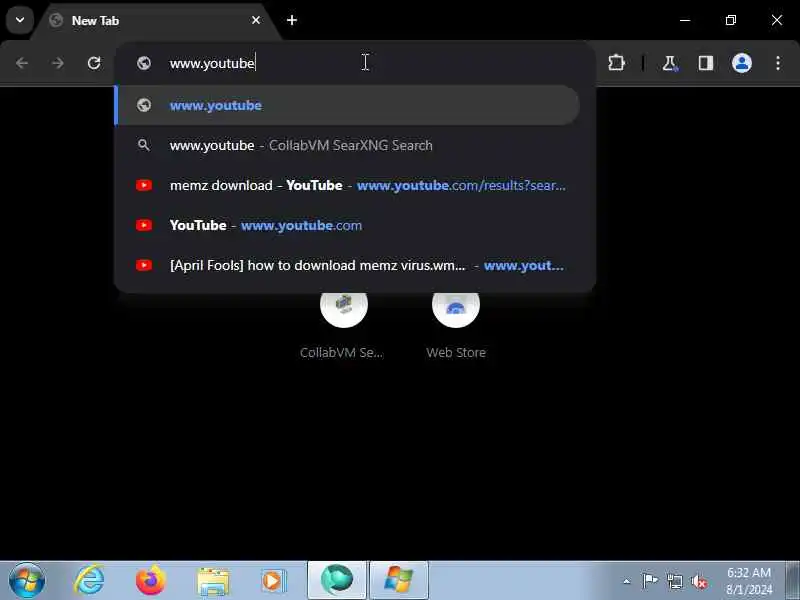Screen dimensions: 800x600
Task: Toggle the side panel icon
Action: [706, 63]
